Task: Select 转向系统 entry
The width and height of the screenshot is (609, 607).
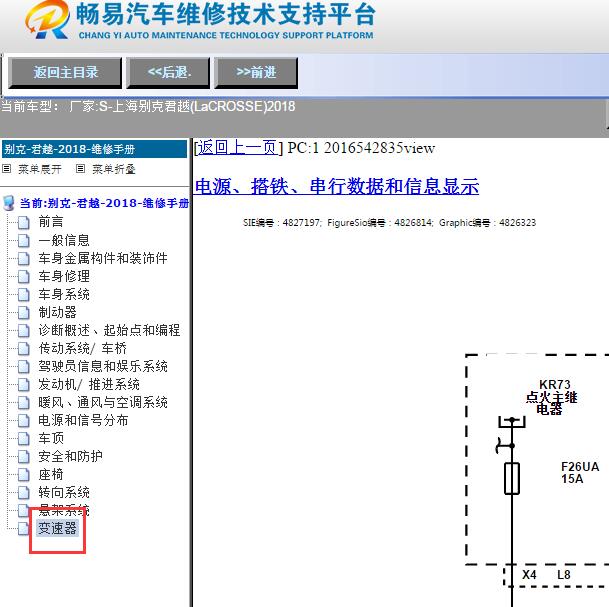Action: pos(64,492)
